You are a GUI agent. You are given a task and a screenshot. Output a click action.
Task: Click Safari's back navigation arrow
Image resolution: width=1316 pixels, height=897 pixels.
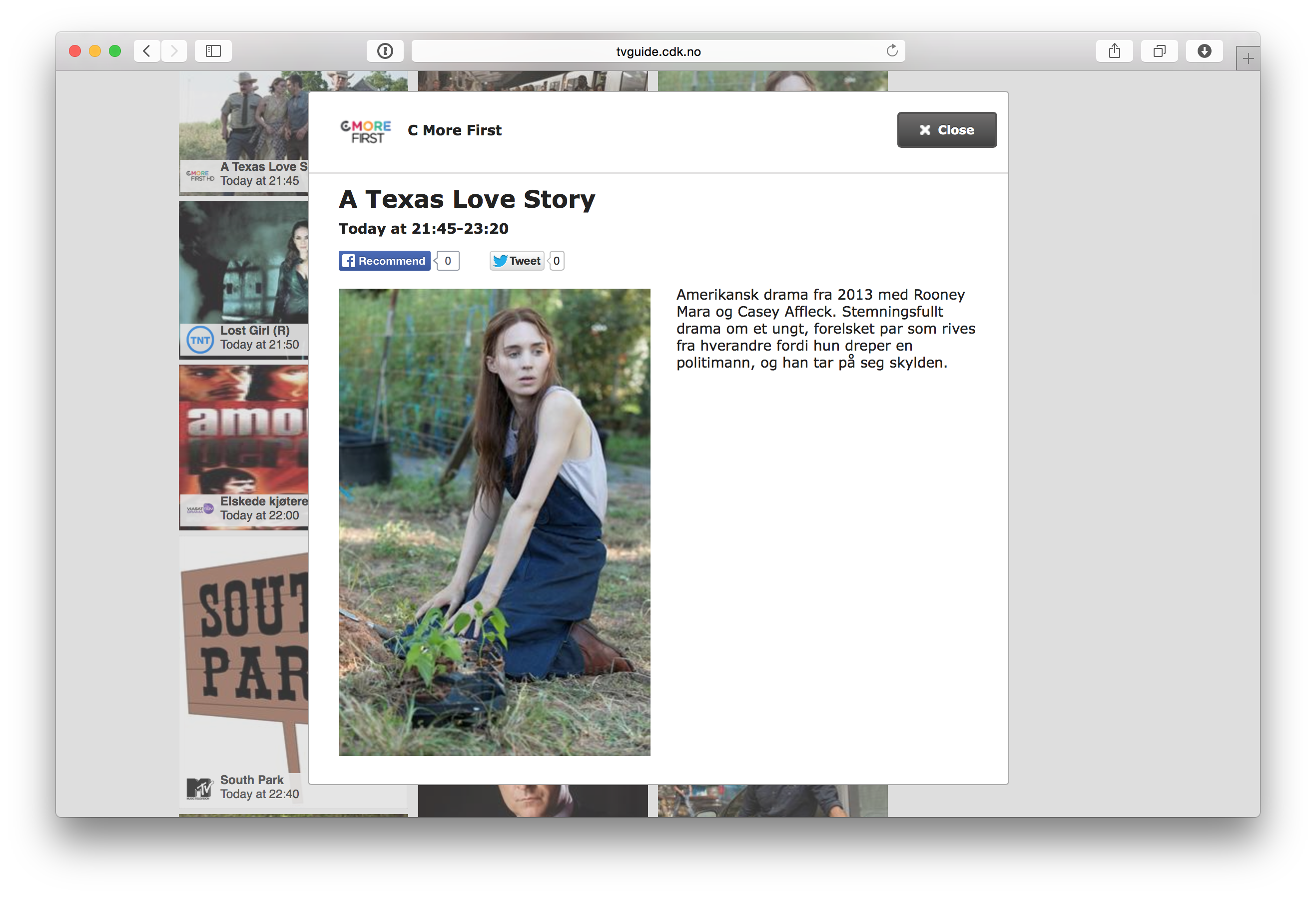147,51
